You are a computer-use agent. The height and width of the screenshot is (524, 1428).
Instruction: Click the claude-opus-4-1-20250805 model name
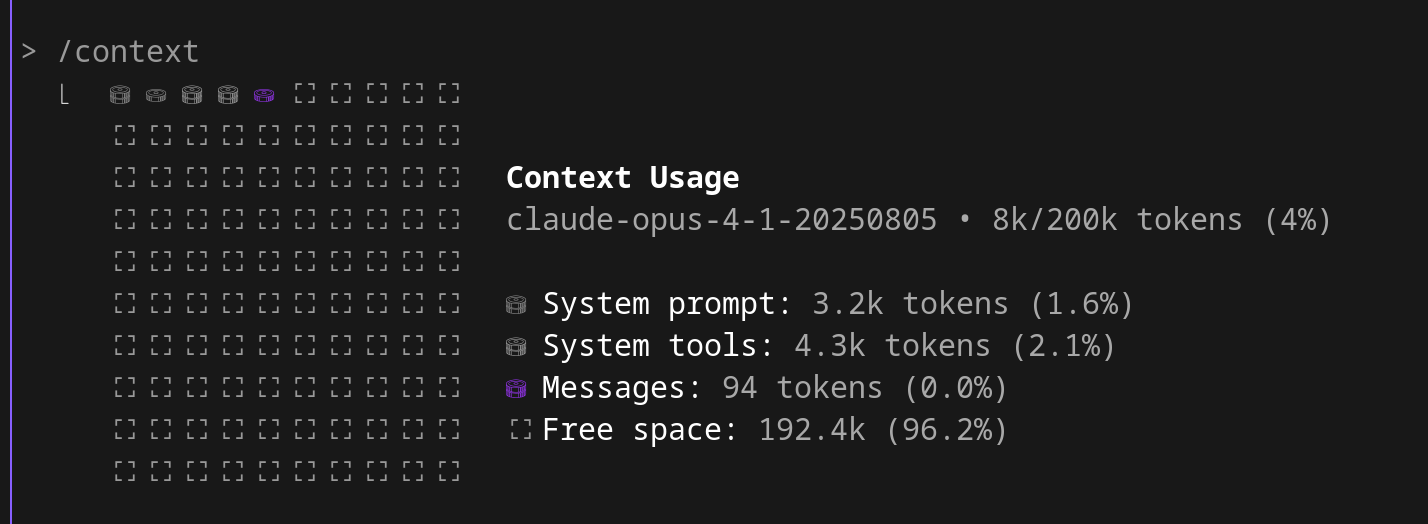[722, 220]
